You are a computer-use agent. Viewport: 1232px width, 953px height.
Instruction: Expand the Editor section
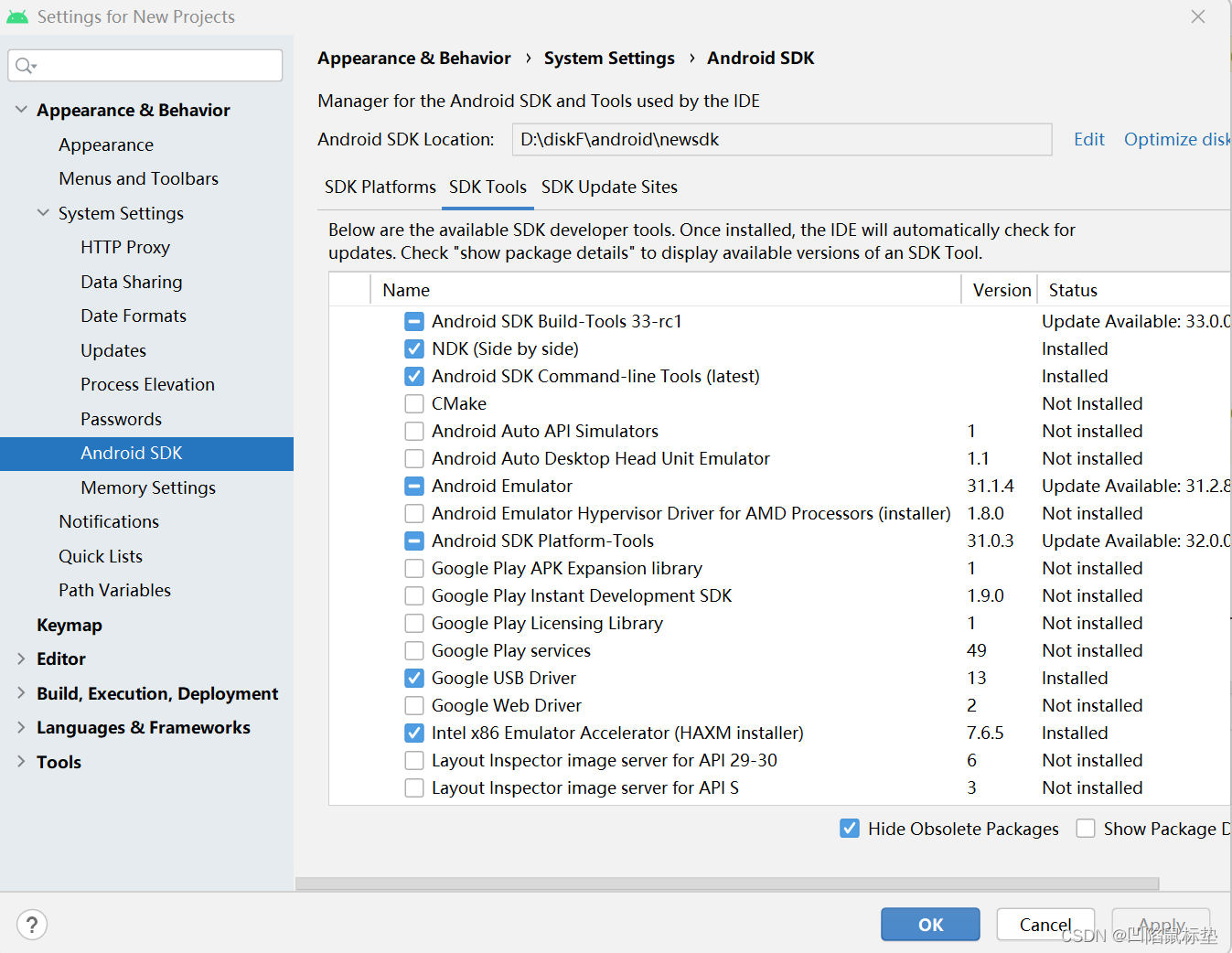point(21,659)
